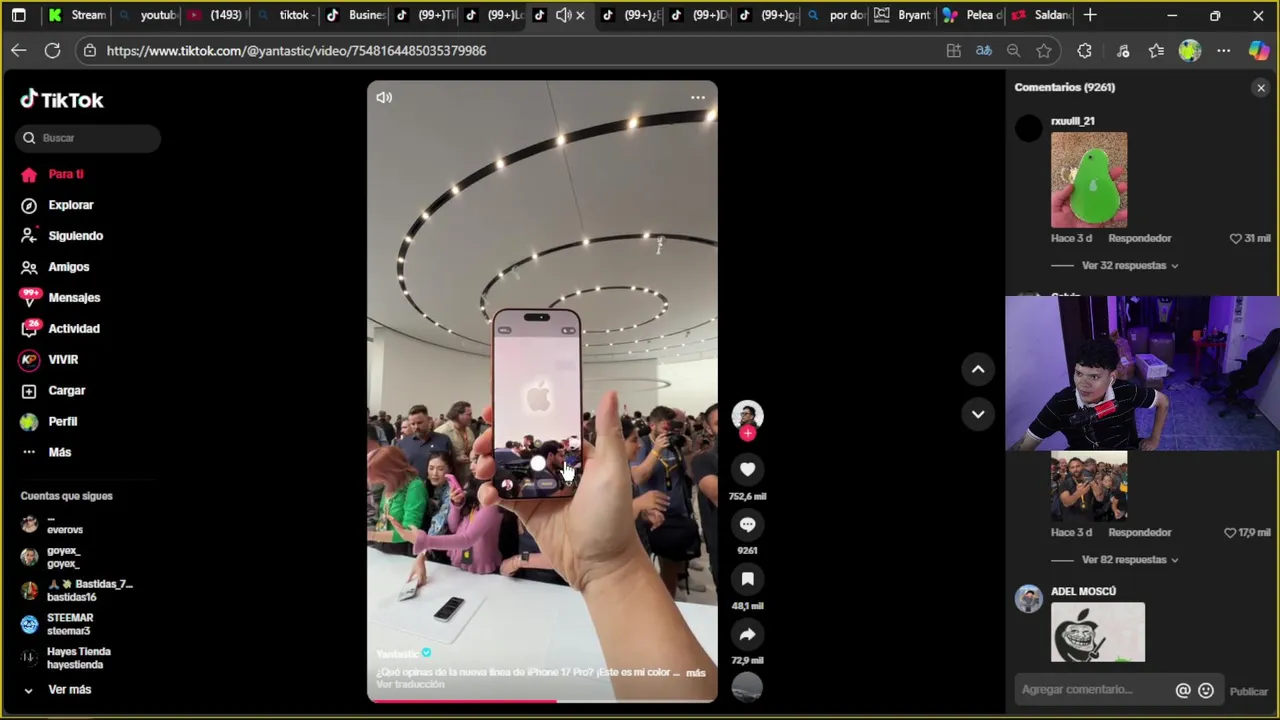Go back with browser back arrow

coord(19,50)
